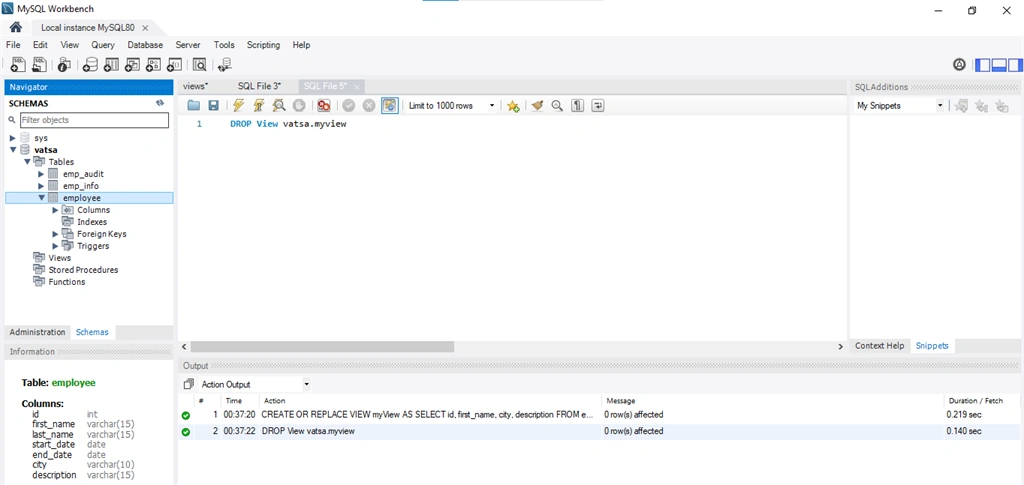Search table data icon in main toolbar

pos(199,64)
